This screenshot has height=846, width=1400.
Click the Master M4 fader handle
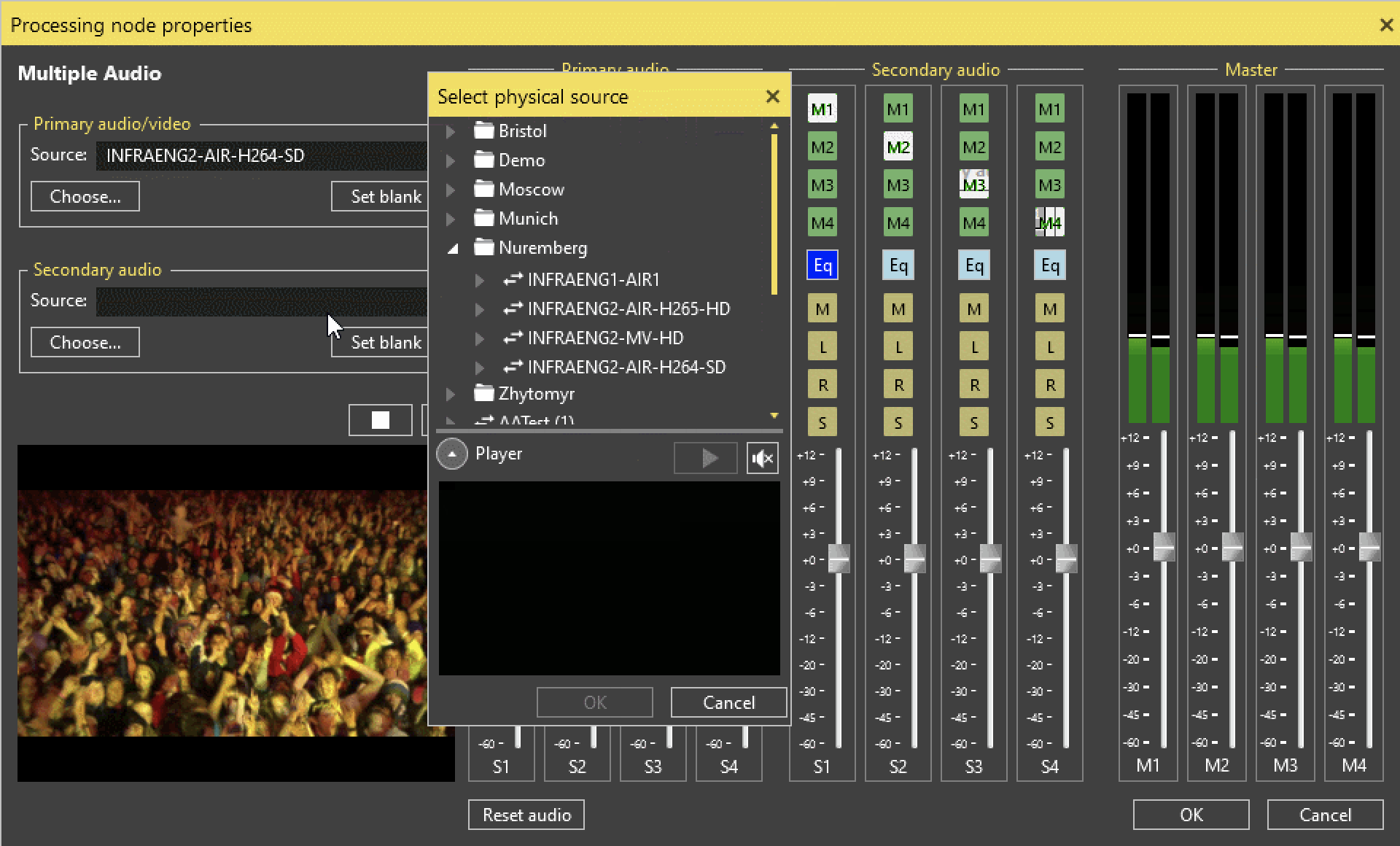1369,547
